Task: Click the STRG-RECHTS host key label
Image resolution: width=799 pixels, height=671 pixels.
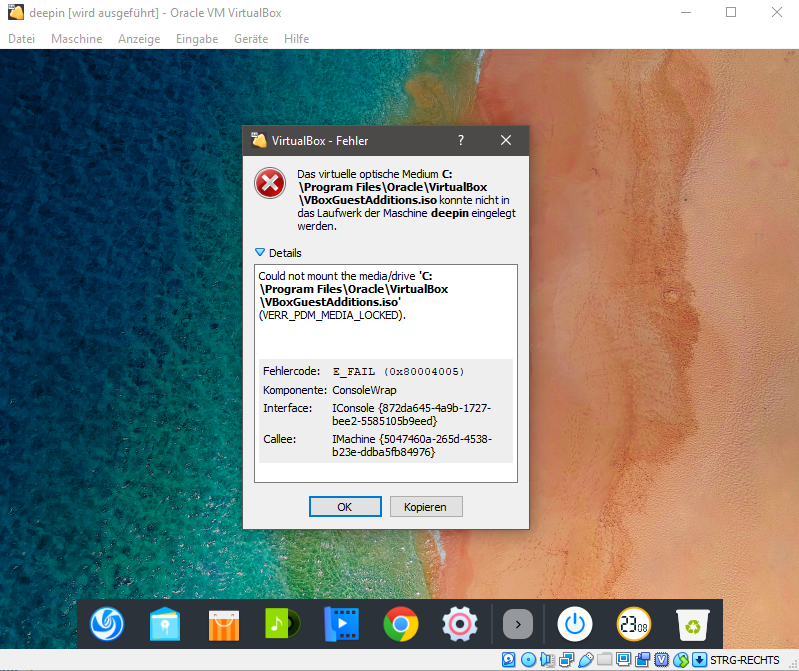Action: click(x=744, y=660)
